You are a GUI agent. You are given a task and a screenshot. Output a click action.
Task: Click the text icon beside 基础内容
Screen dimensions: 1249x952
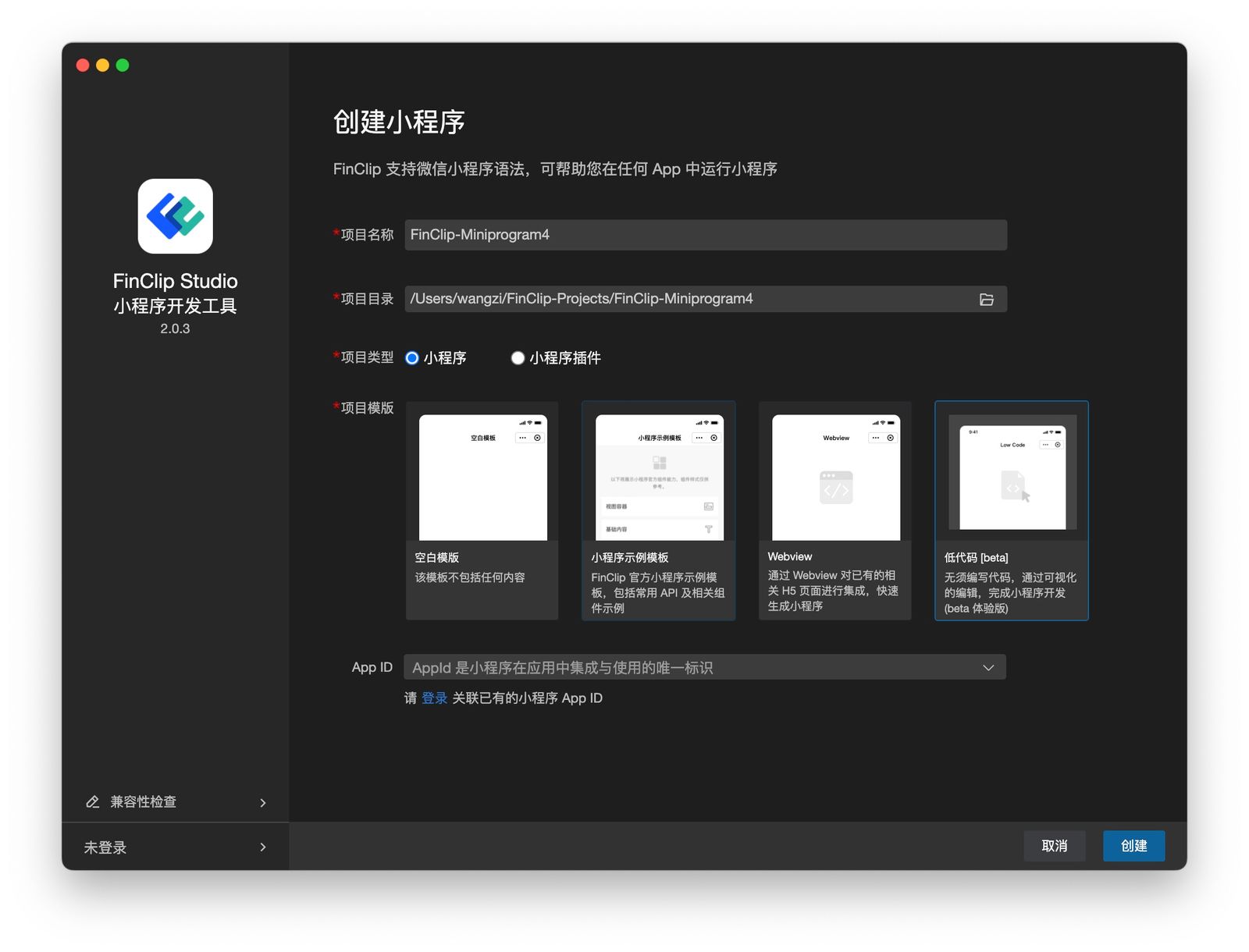pos(709,529)
